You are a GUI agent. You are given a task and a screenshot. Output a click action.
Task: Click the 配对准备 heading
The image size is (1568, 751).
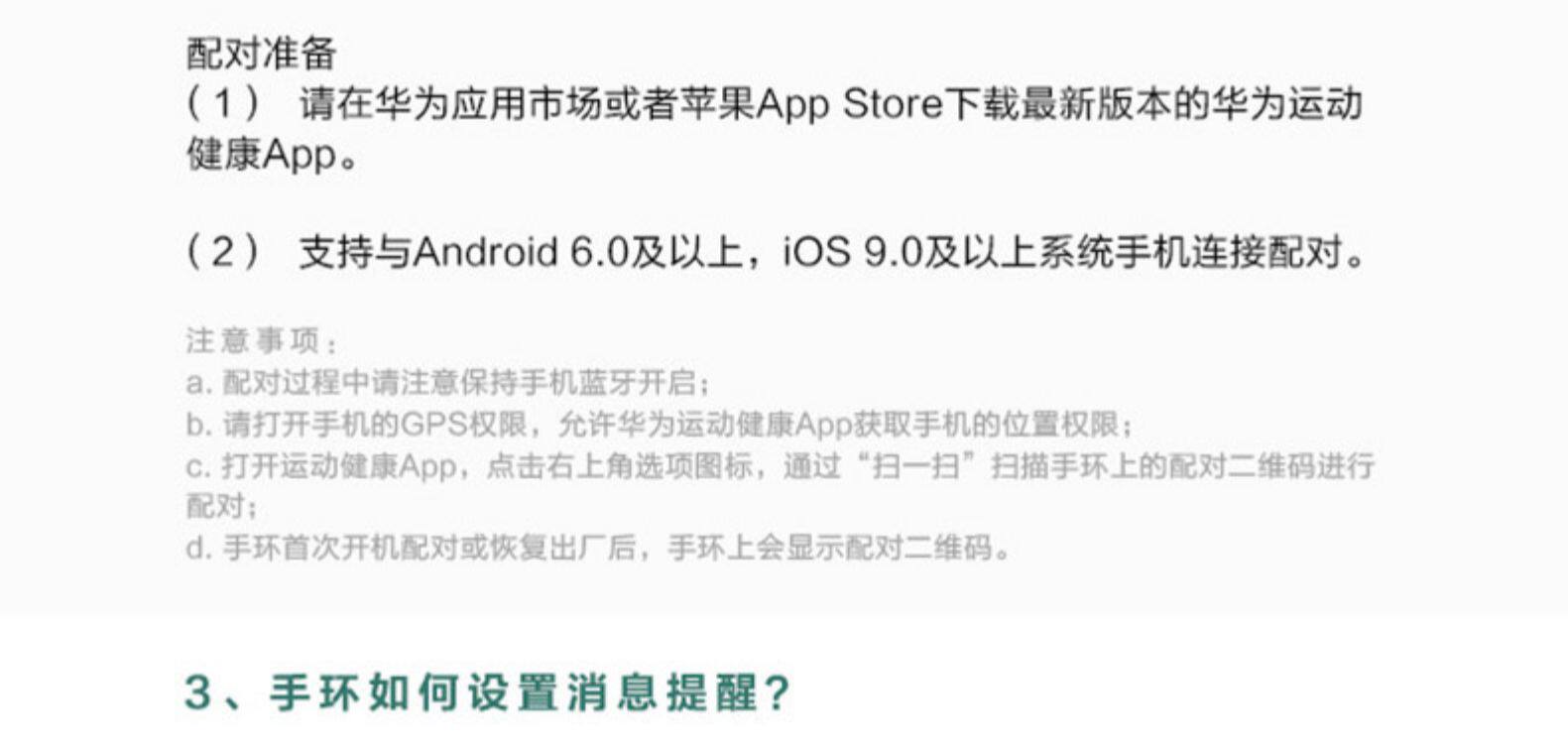pos(262,54)
